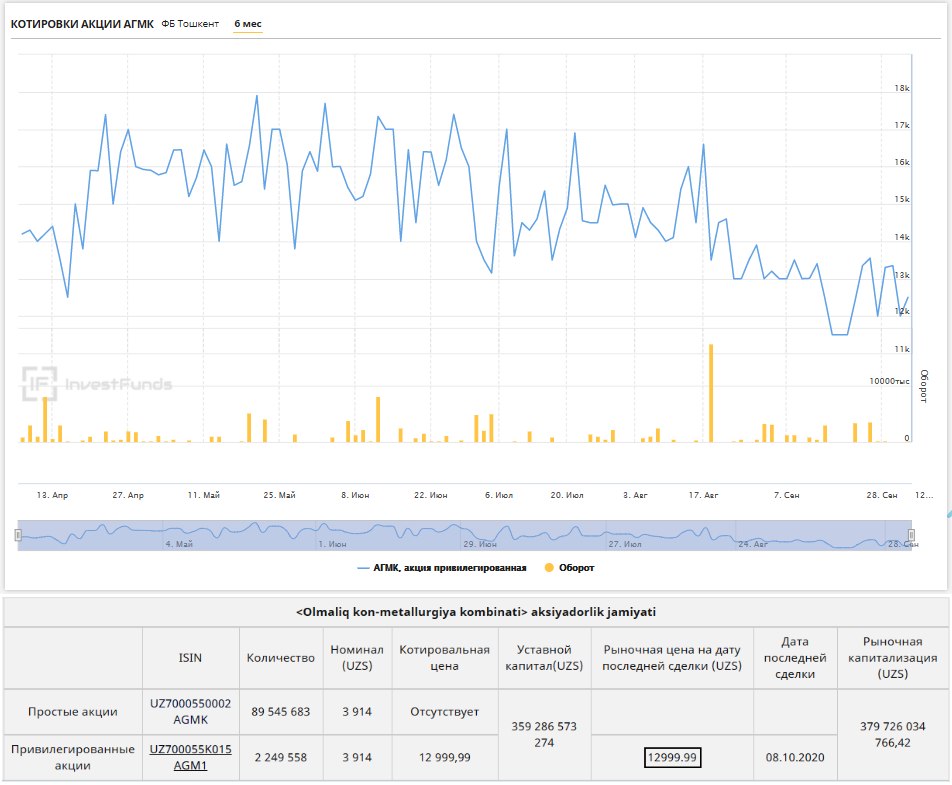Click the 25. Май axis label
Image resolution: width=952 pixels, height=785 pixels.
pyautogui.click(x=279, y=495)
